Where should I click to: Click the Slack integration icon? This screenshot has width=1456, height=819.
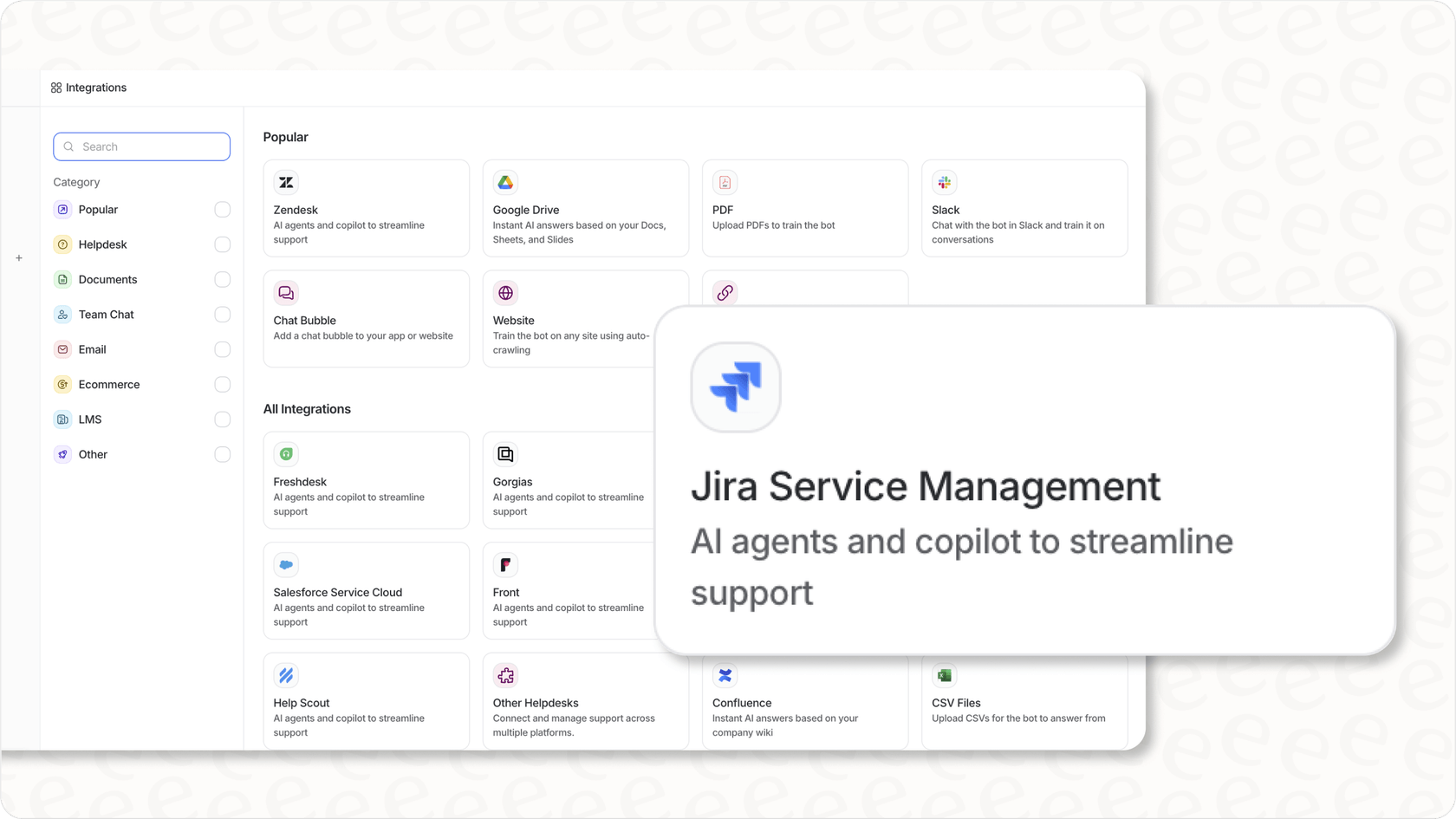click(944, 182)
